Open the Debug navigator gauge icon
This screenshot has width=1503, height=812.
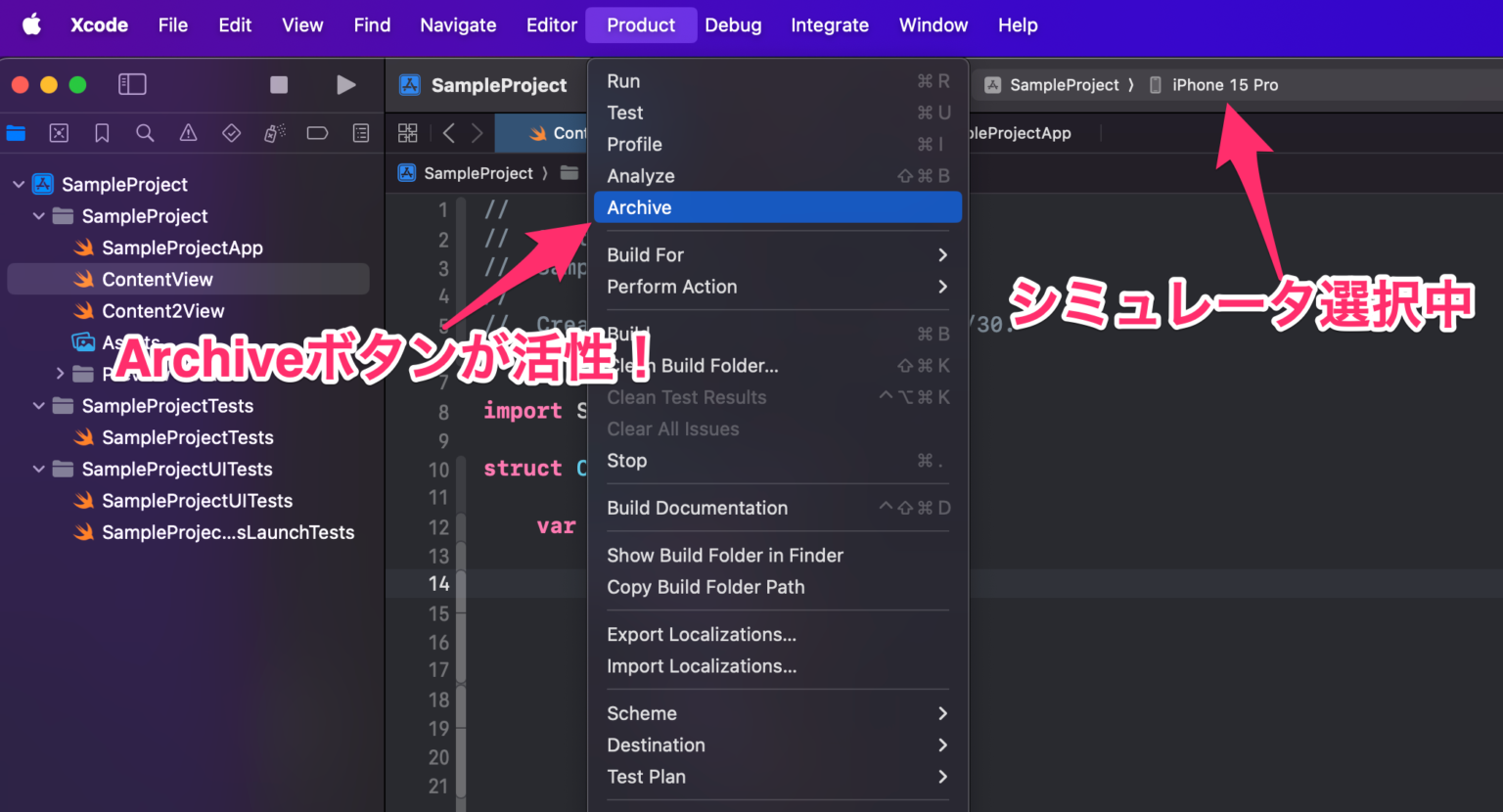coord(275,133)
